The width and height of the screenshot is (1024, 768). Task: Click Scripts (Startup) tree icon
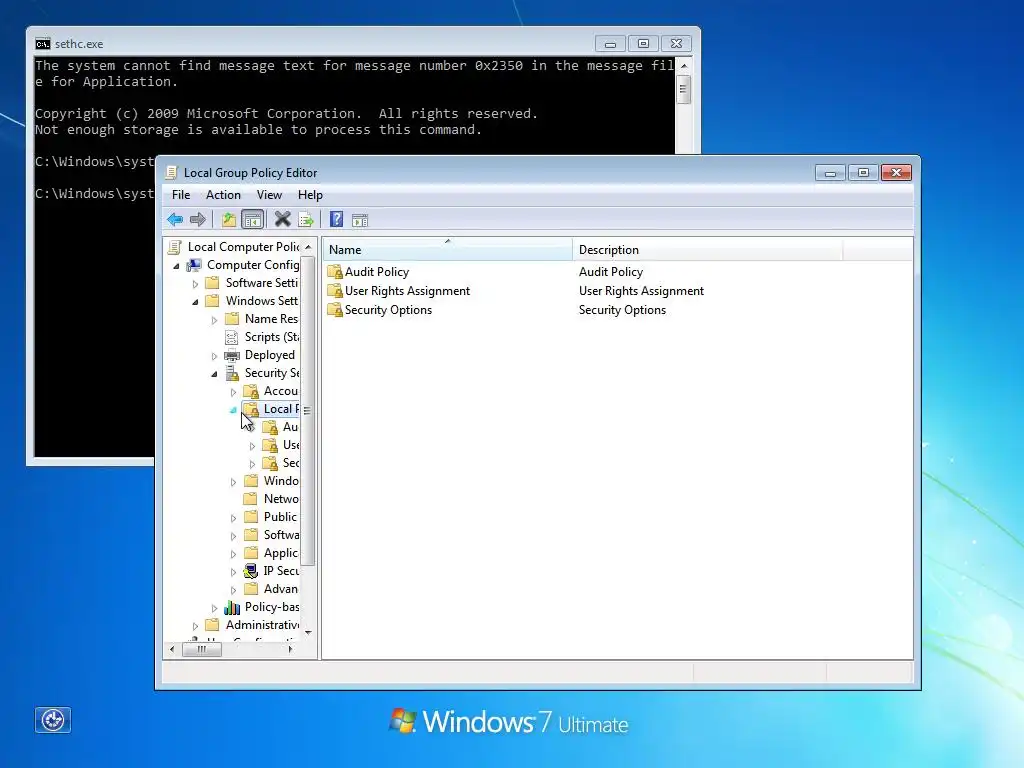tap(231, 337)
